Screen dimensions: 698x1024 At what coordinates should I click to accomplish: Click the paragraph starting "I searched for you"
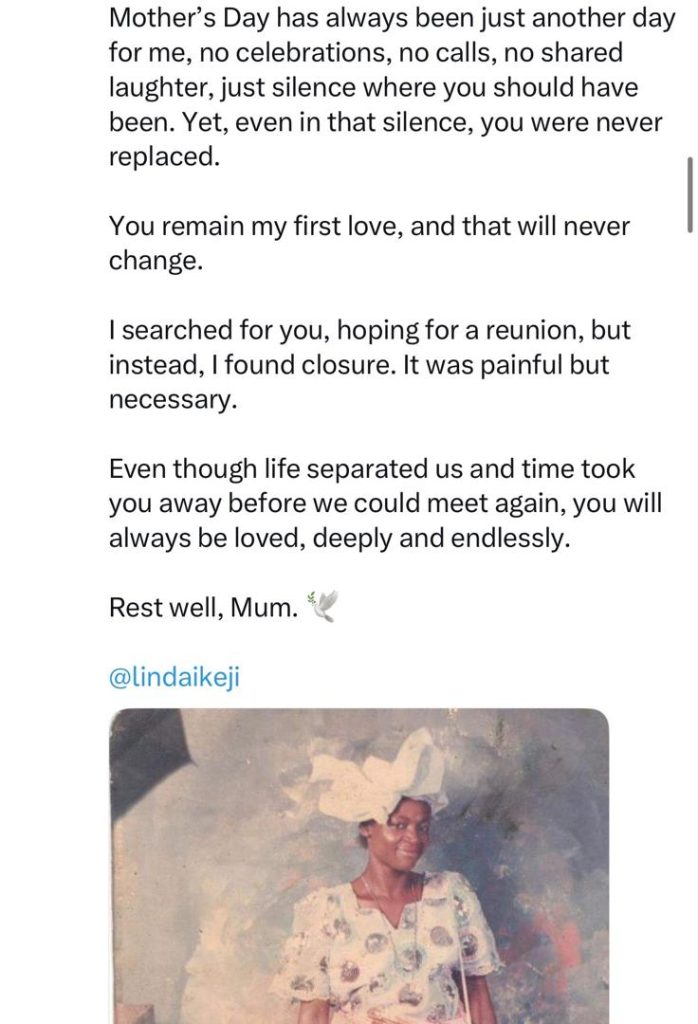click(x=369, y=349)
